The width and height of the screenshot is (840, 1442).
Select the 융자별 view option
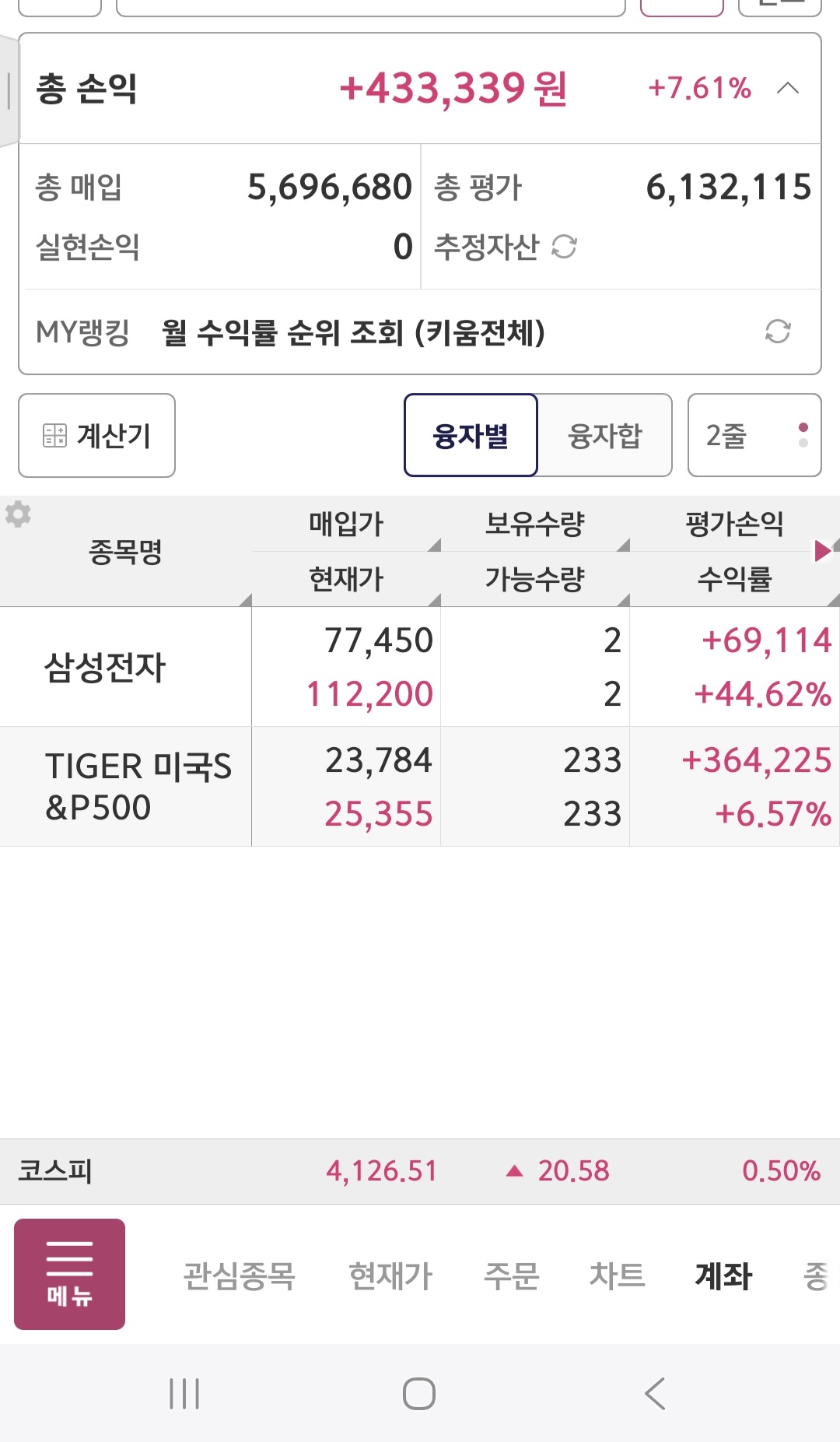(x=471, y=435)
